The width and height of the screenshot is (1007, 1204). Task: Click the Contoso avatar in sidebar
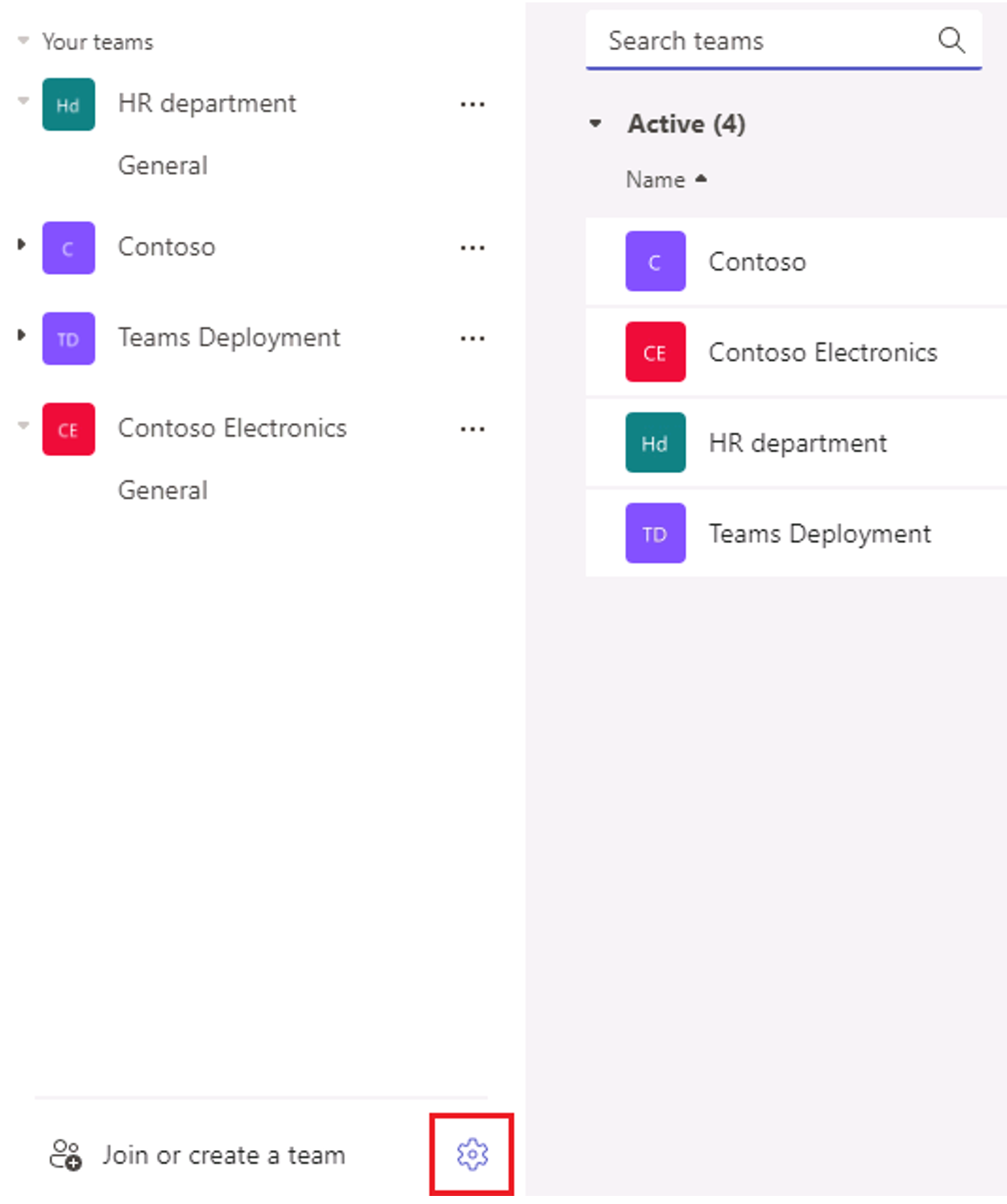(x=68, y=247)
